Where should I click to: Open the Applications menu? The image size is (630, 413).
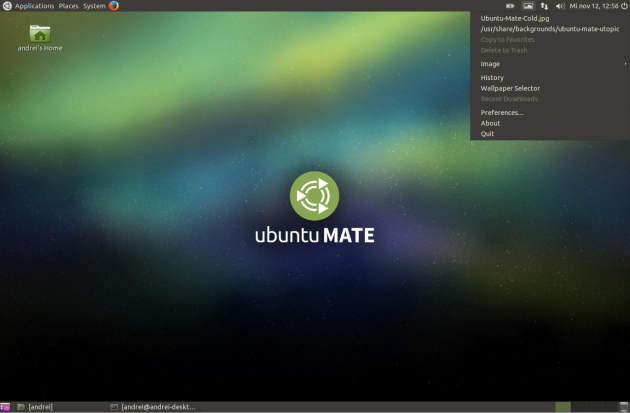click(34, 6)
